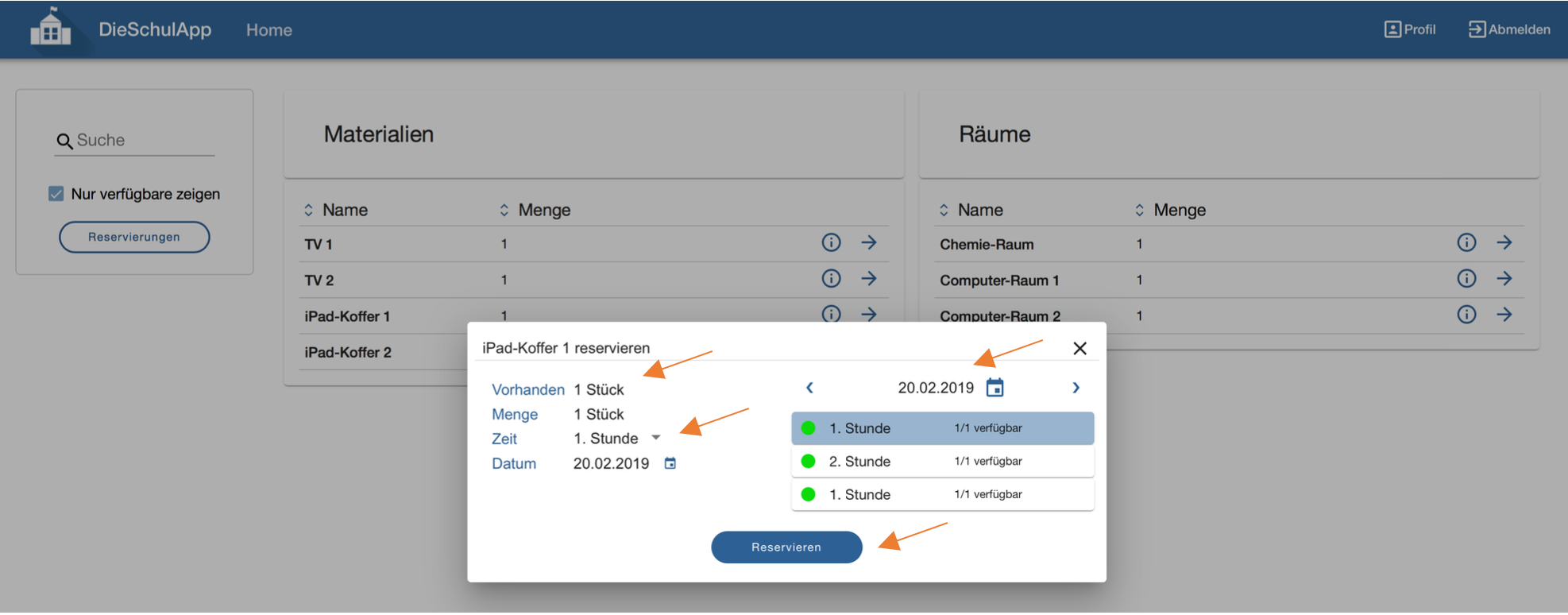Click reserve arrow for Computer-Raum 1
1568x615 pixels.
[1504, 278]
